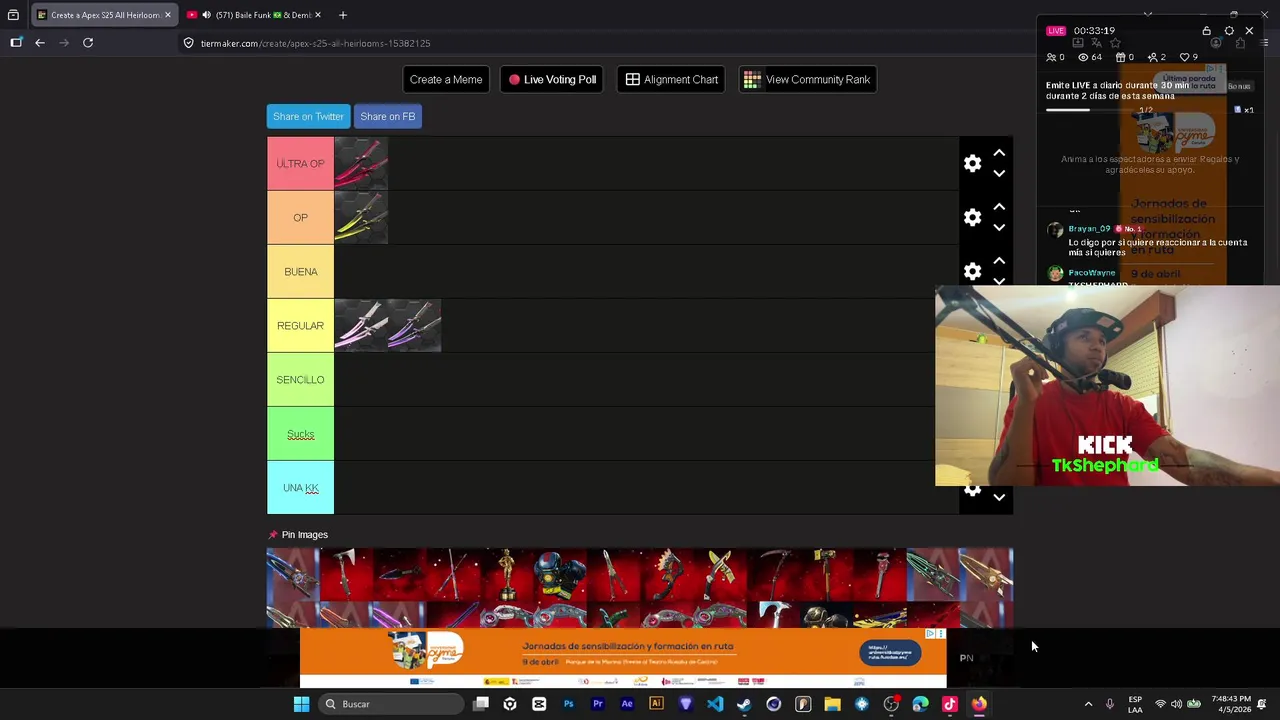Open After Effects from the taskbar
Screen dimensions: 1280x720
point(627,704)
